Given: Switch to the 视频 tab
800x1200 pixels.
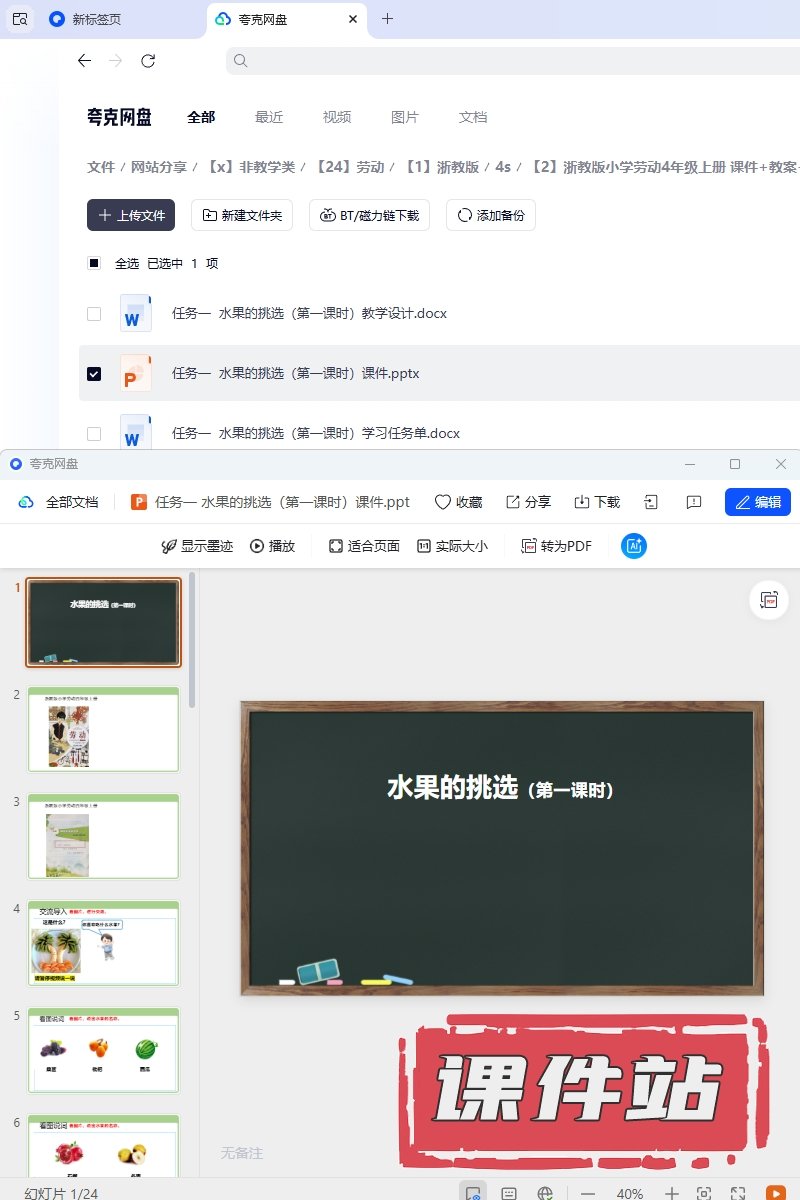Looking at the screenshot, I should pos(337,117).
